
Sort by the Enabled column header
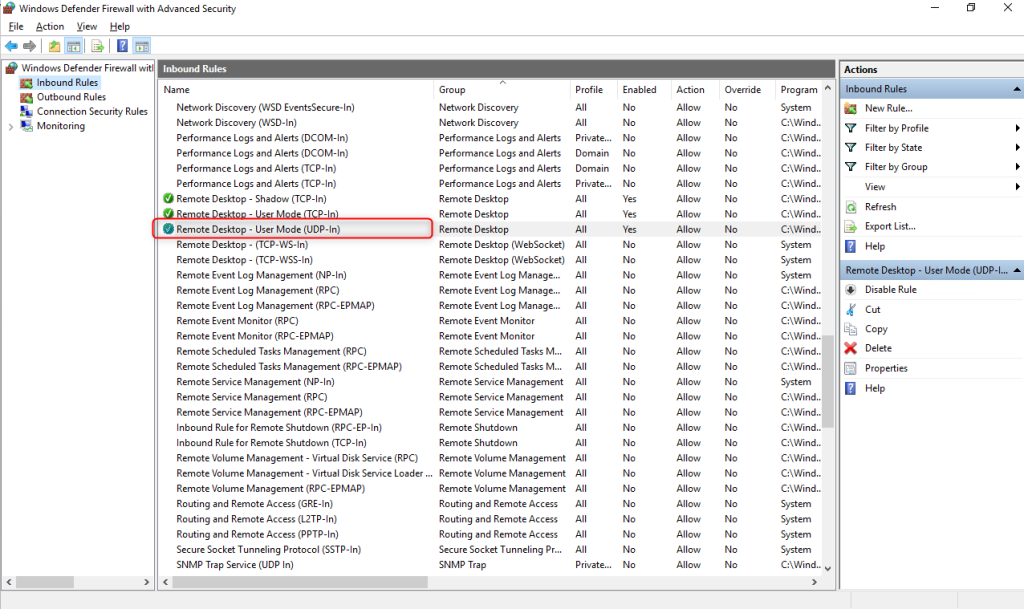pos(643,89)
